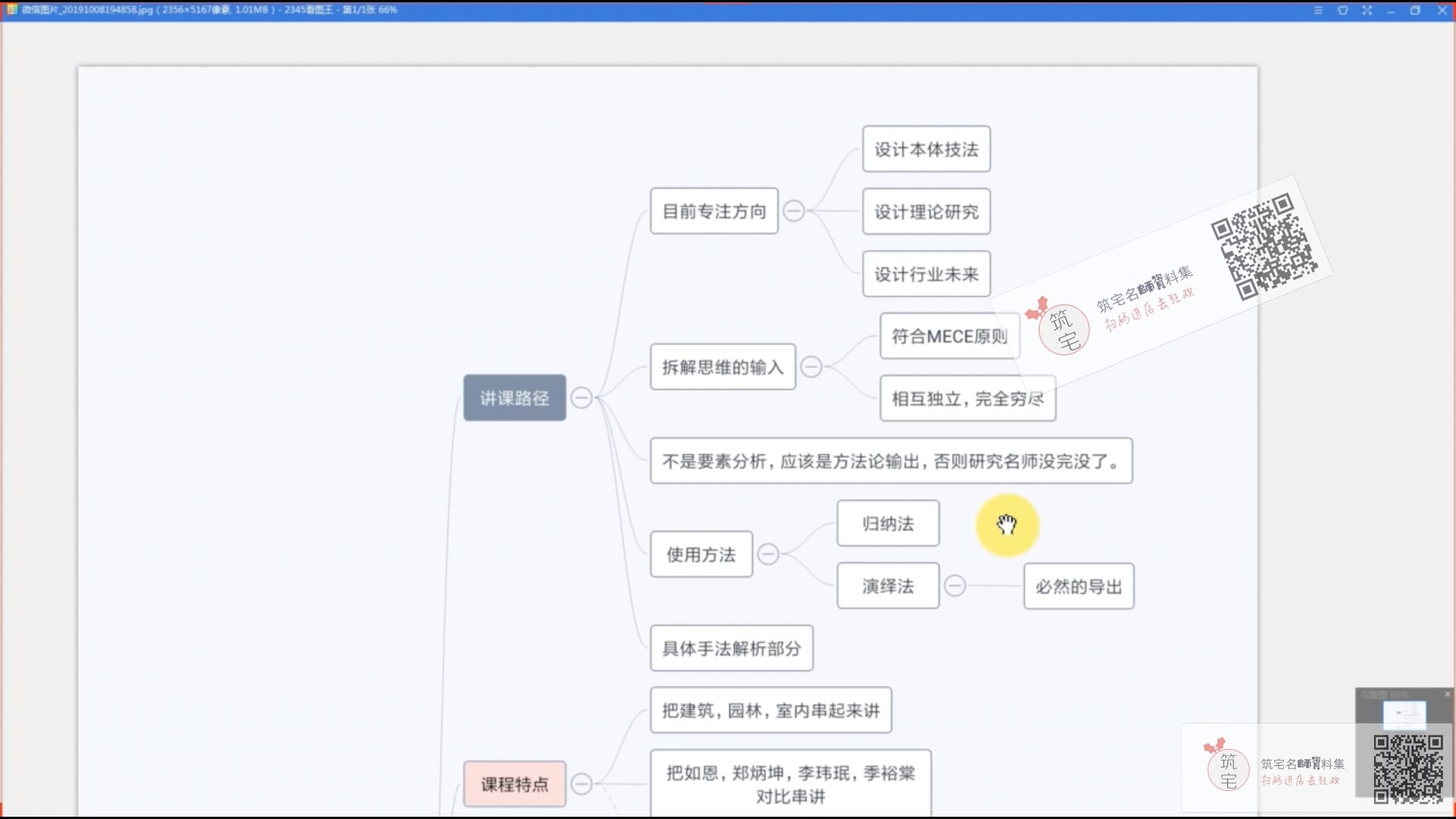Click the 设计理论研究 node
1456x819 pixels.
(927, 212)
